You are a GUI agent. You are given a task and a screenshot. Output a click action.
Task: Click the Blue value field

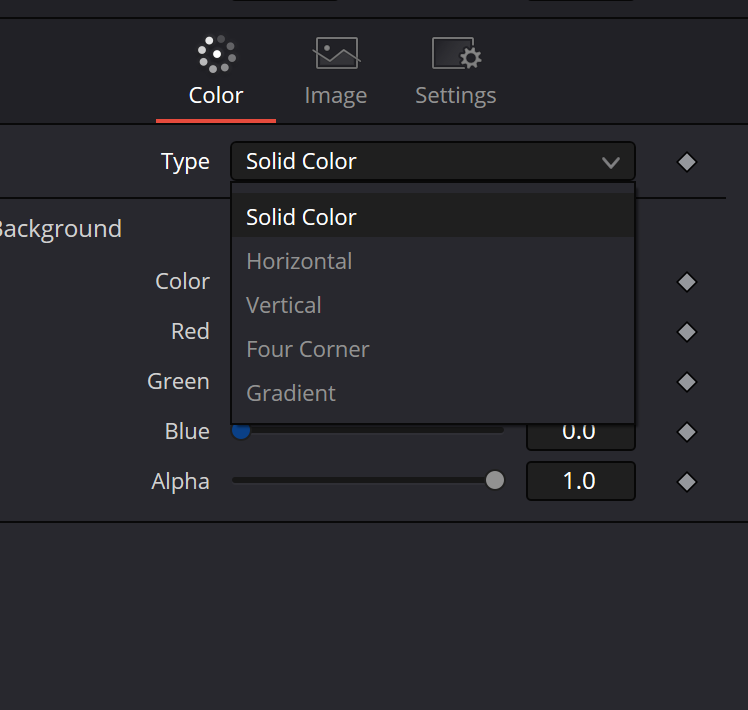(x=581, y=437)
